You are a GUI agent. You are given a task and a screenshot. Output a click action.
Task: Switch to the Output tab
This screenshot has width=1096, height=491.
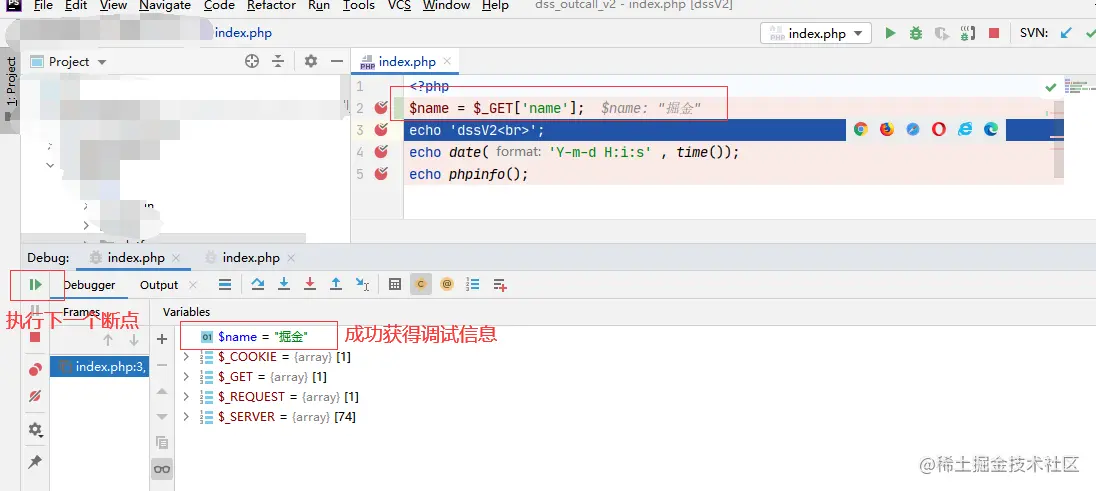click(x=159, y=285)
